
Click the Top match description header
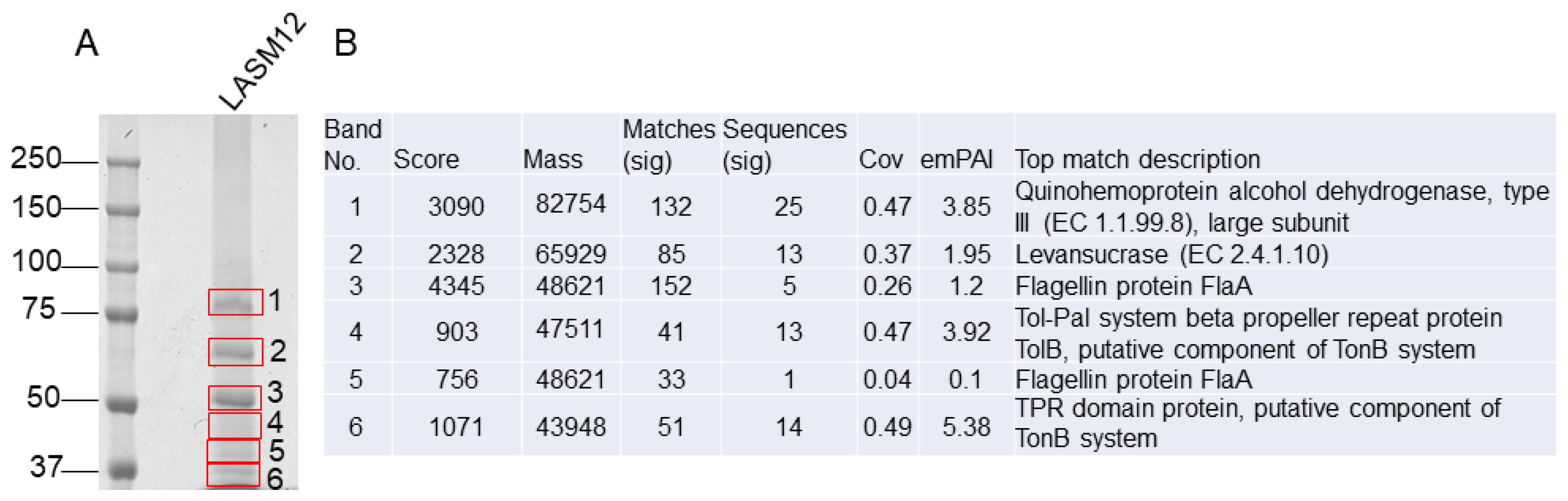click(1137, 160)
